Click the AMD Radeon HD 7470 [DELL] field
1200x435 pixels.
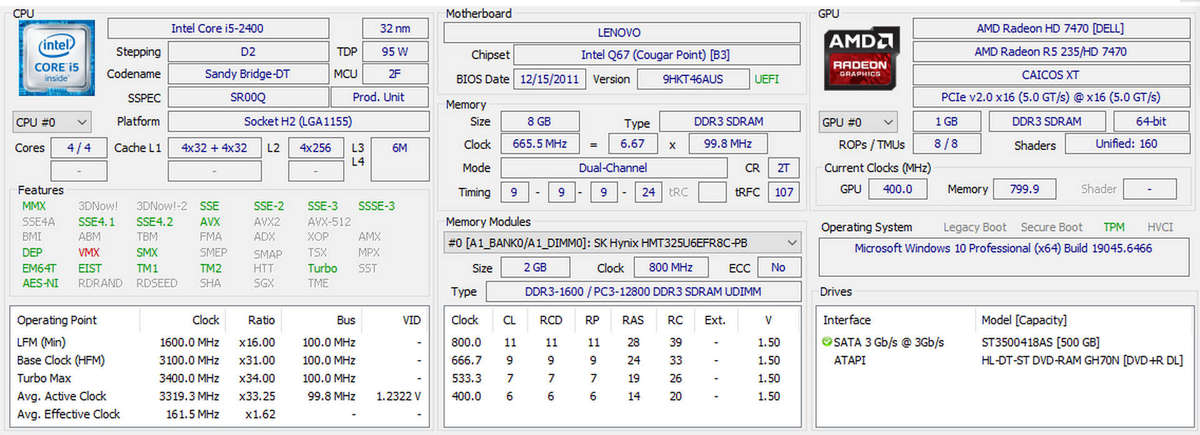point(1051,29)
